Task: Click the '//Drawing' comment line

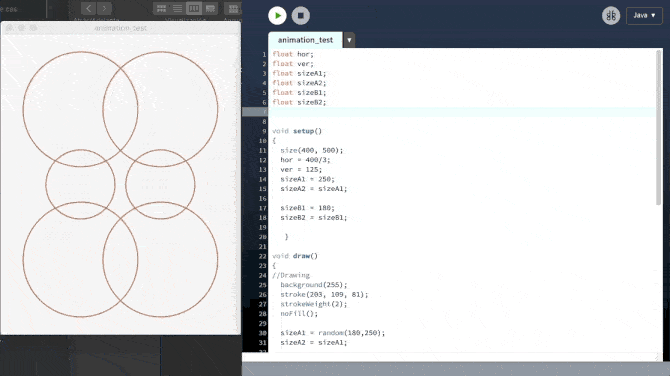Action: click(291, 275)
